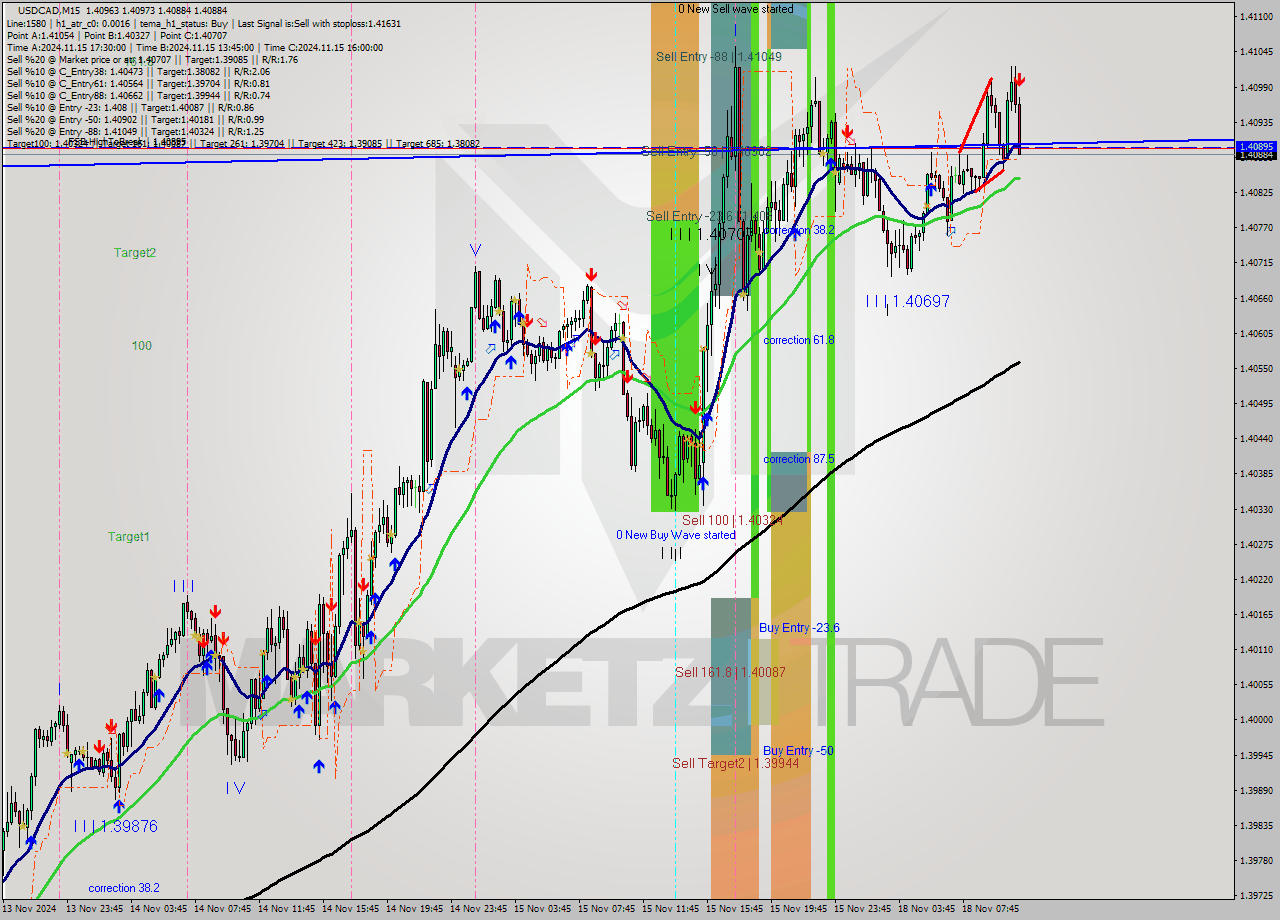The height and width of the screenshot is (920, 1280).
Task: Select the '14 Nov 11:45' time axis label
Action: coord(287,909)
